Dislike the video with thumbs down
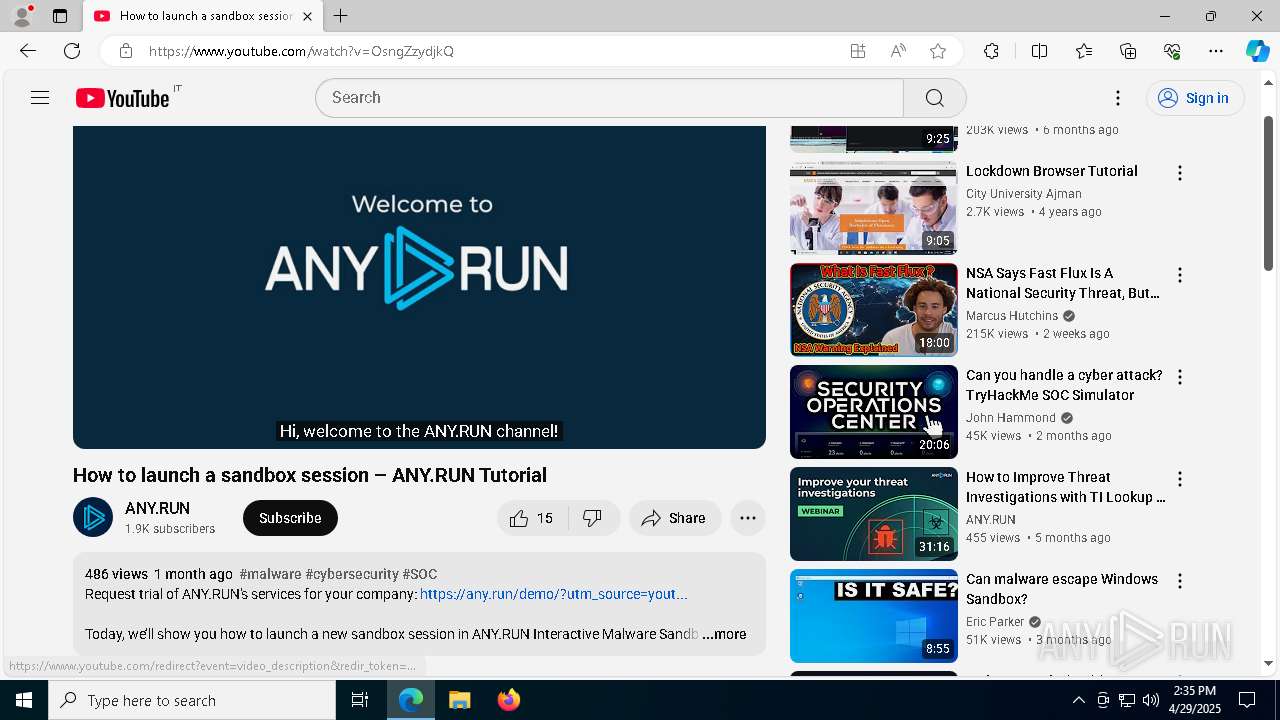1280x720 pixels. (x=593, y=518)
